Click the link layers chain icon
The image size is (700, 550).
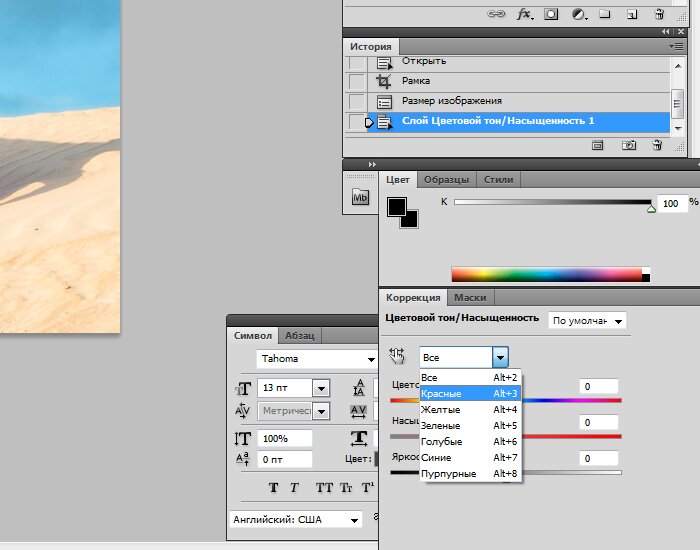496,14
